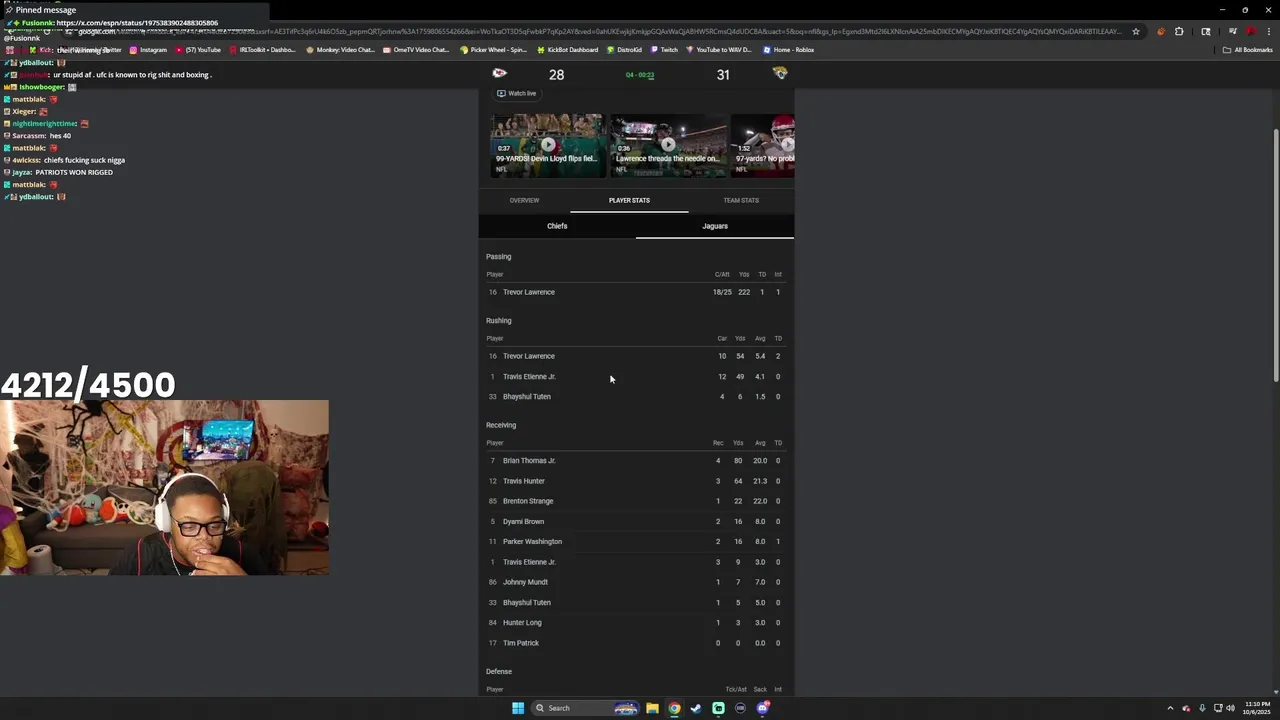Click the microphone icon in system tray
Image resolution: width=1280 pixels, height=720 pixels.
point(1202,708)
